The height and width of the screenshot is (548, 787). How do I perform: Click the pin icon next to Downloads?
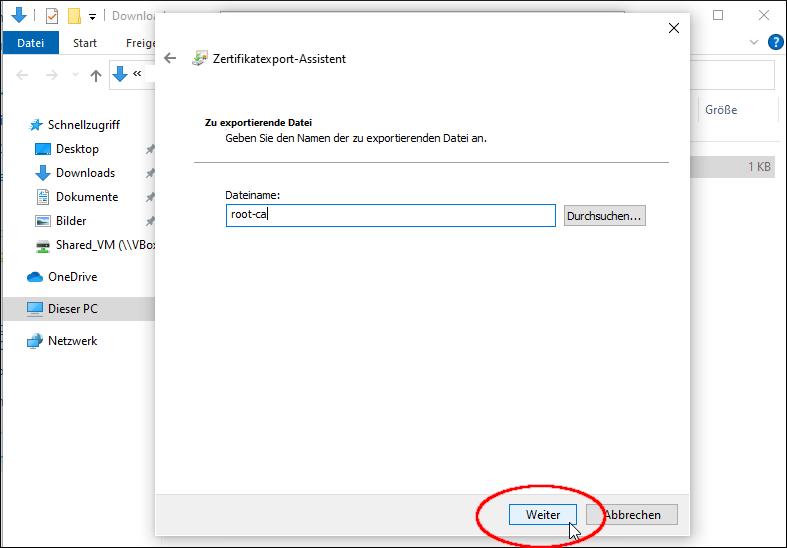(x=150, y=173)
